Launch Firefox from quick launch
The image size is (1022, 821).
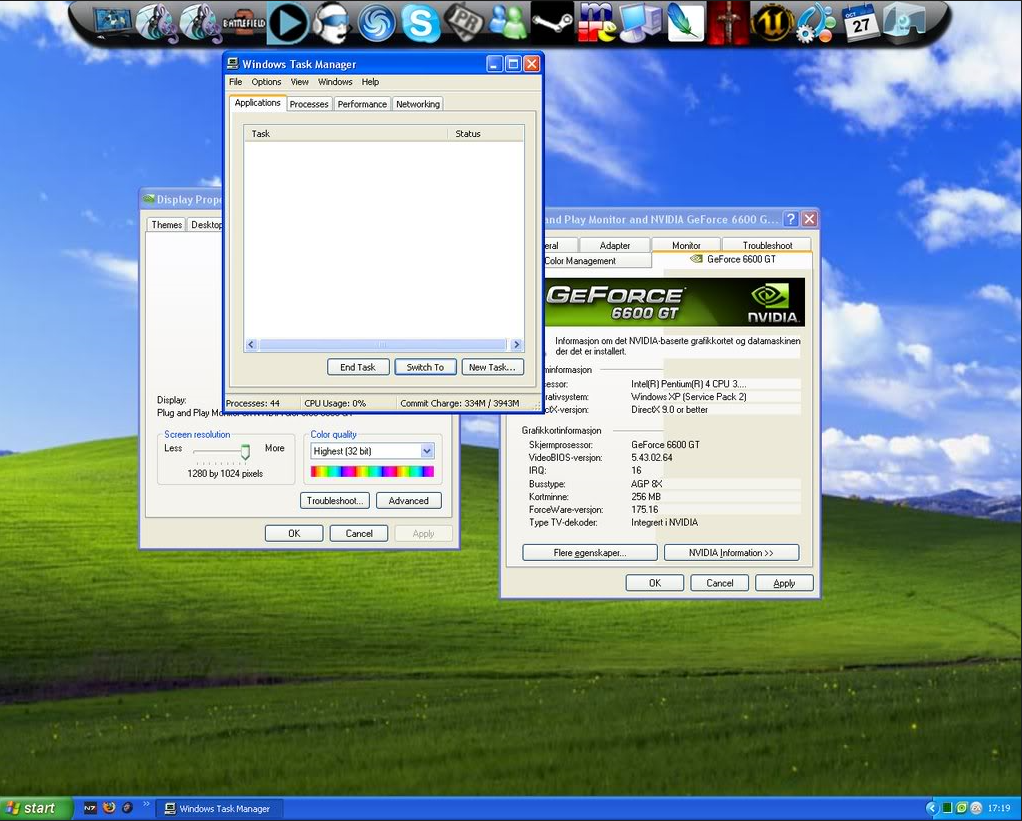pos(109,808)
